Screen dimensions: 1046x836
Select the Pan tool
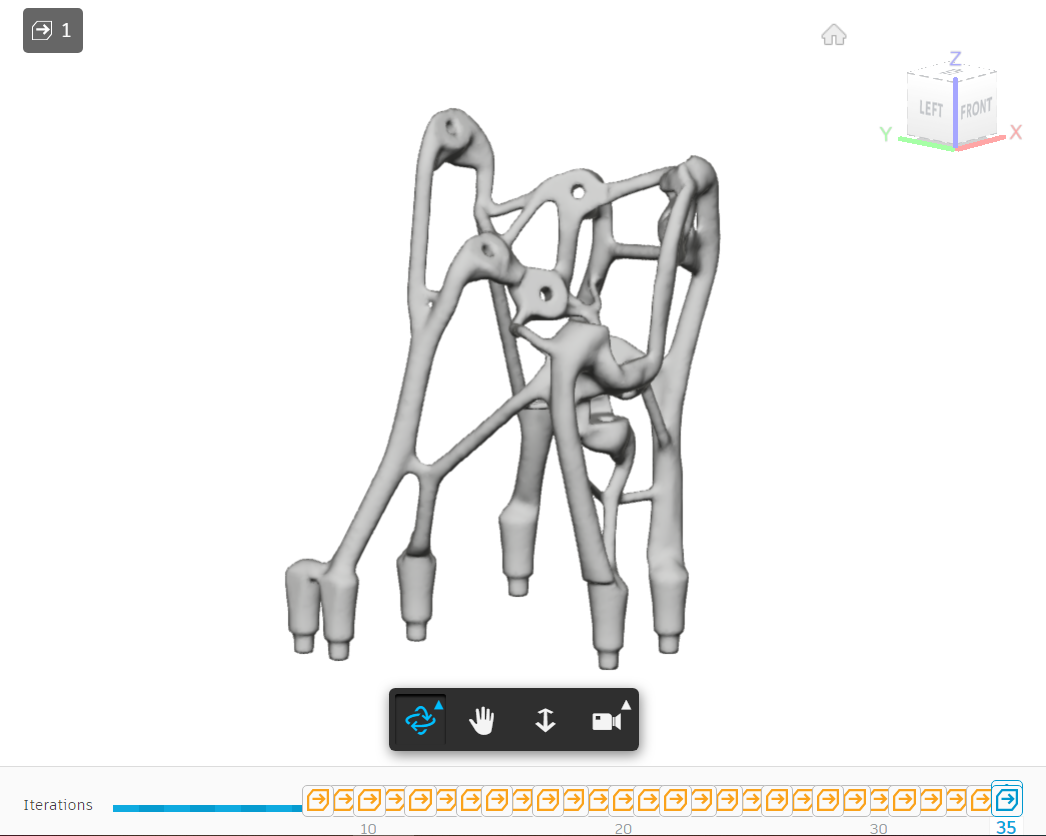click(482, 719)
